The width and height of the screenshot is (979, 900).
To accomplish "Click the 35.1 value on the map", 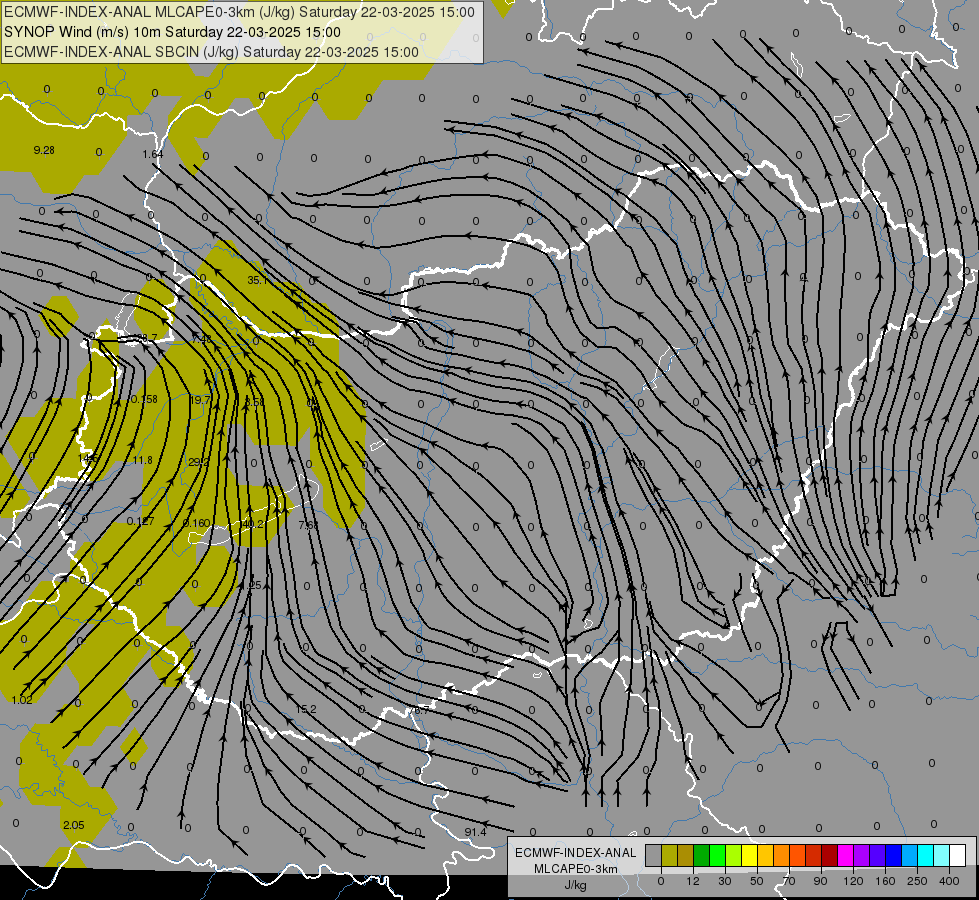I will (x=257, y=280).
